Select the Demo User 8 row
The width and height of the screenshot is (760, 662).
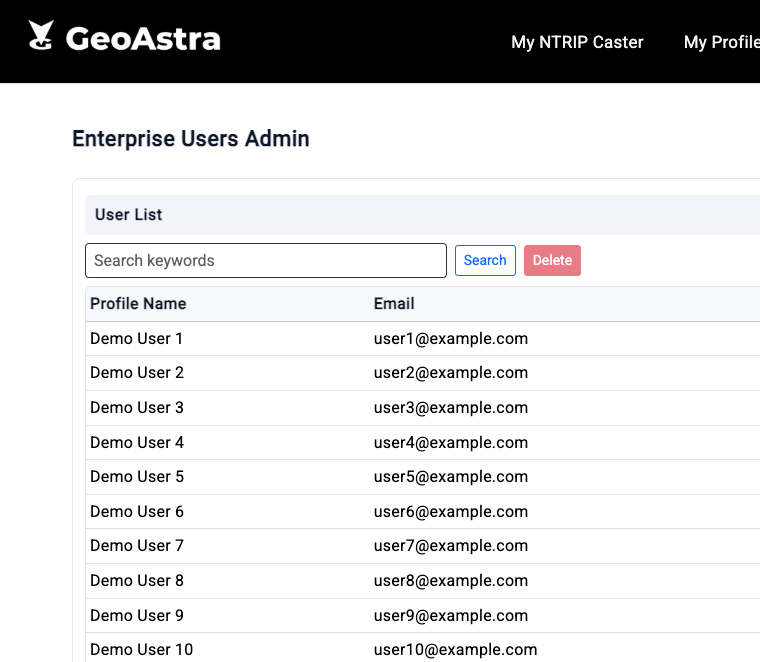pos(423,581)
